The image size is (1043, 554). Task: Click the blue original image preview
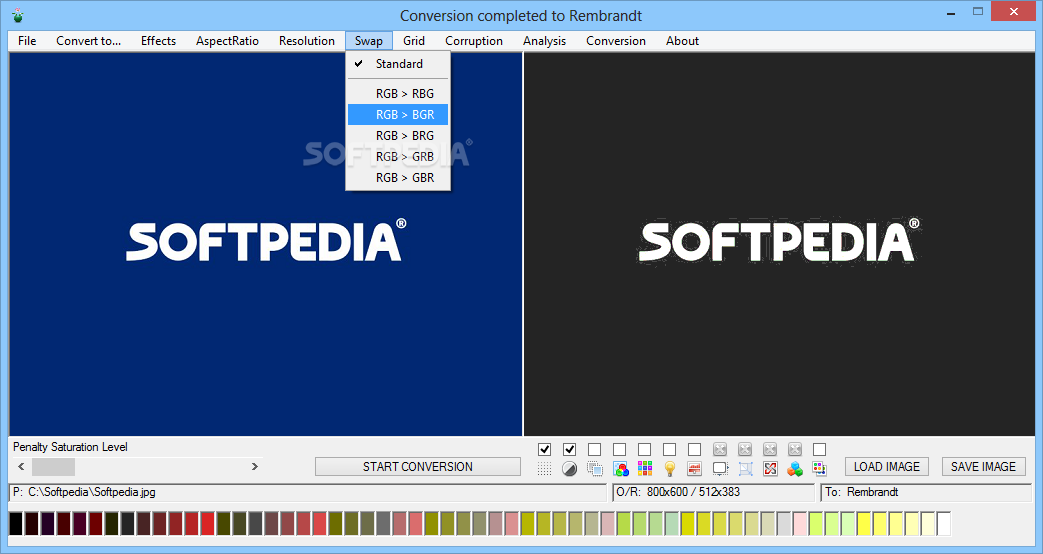pyautogui.click(x=265, y=244)
